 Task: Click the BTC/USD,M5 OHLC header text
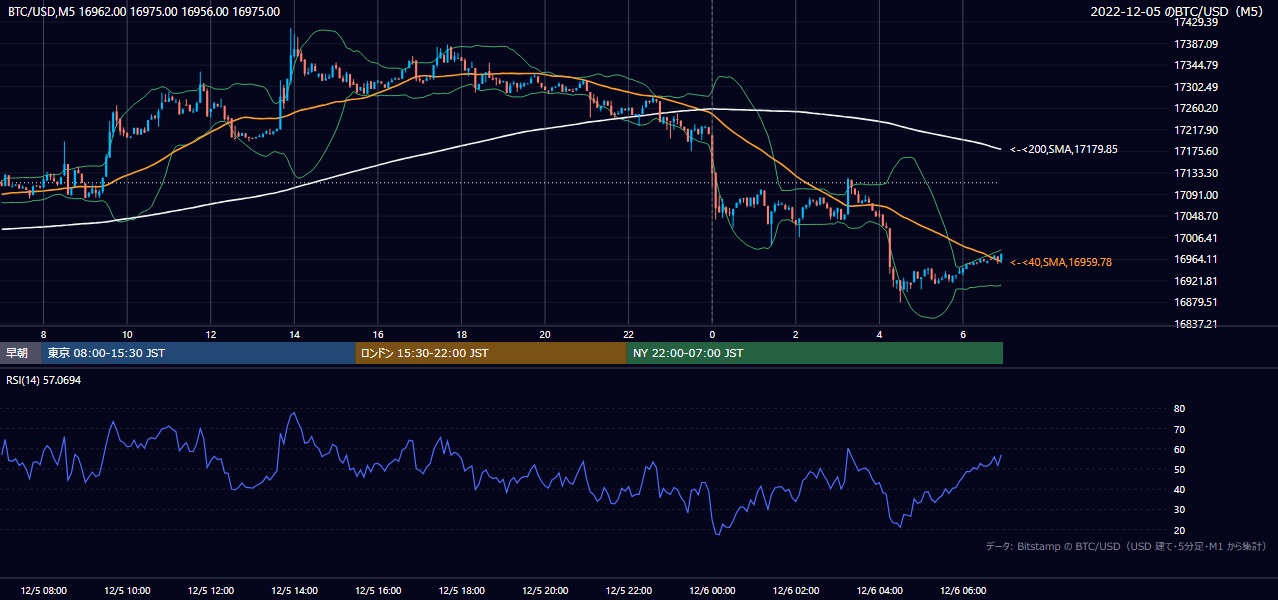(x=144, y=11)
